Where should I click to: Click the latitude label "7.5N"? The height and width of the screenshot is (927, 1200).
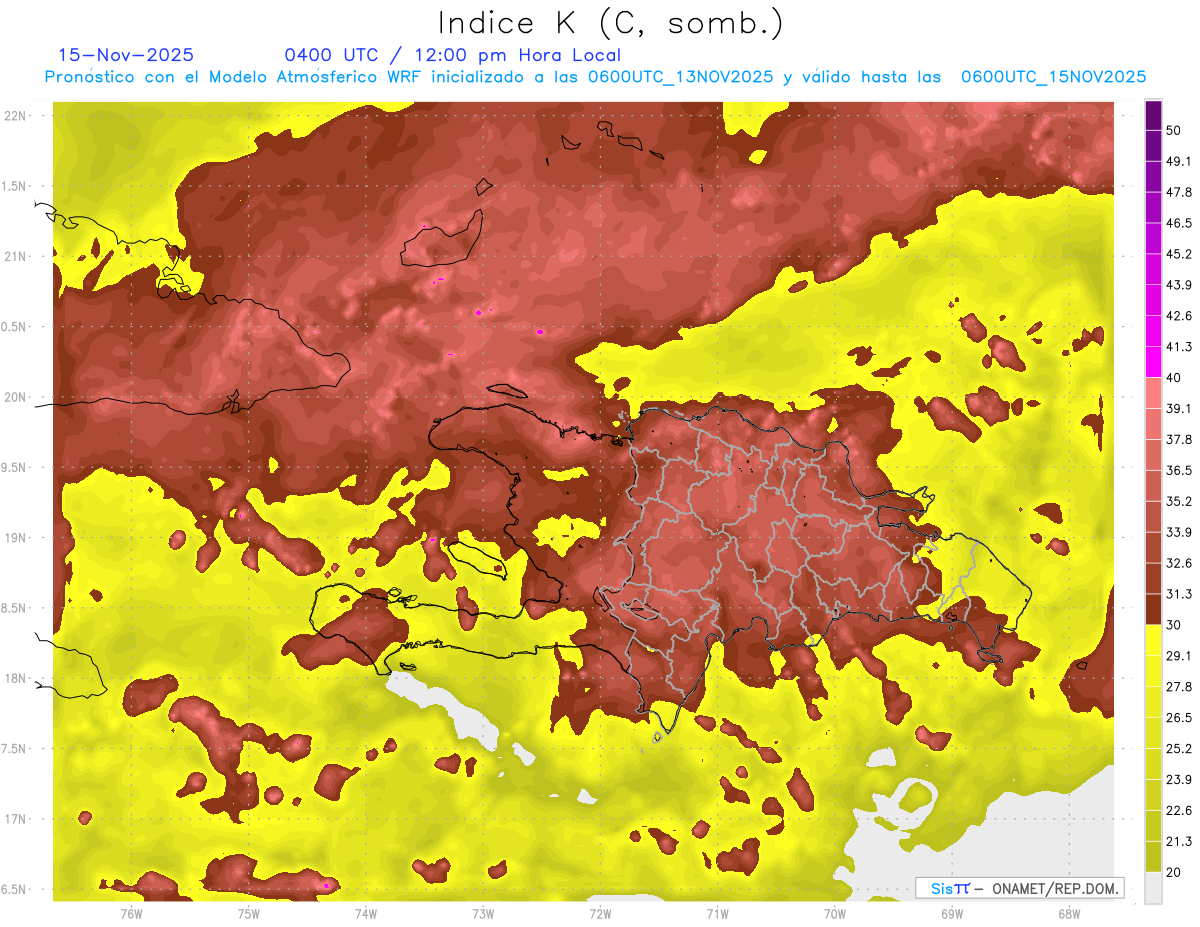click(x=15, y=749)
